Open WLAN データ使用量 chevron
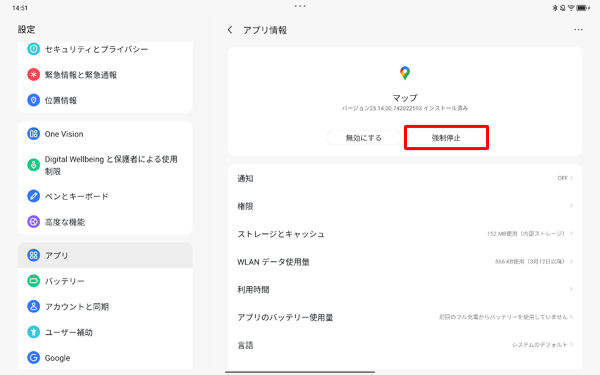The height and width of the screenshot is (375, 600). coord(571,262)
